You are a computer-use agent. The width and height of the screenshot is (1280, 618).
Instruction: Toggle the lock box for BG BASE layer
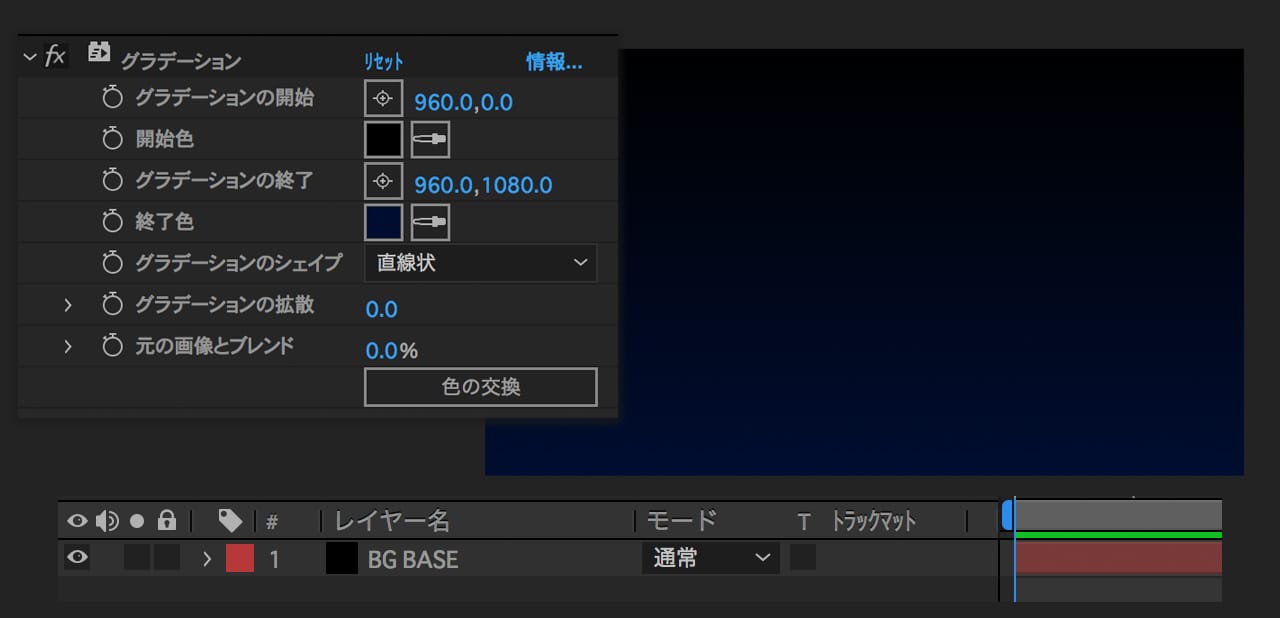(x=167, y=558)
